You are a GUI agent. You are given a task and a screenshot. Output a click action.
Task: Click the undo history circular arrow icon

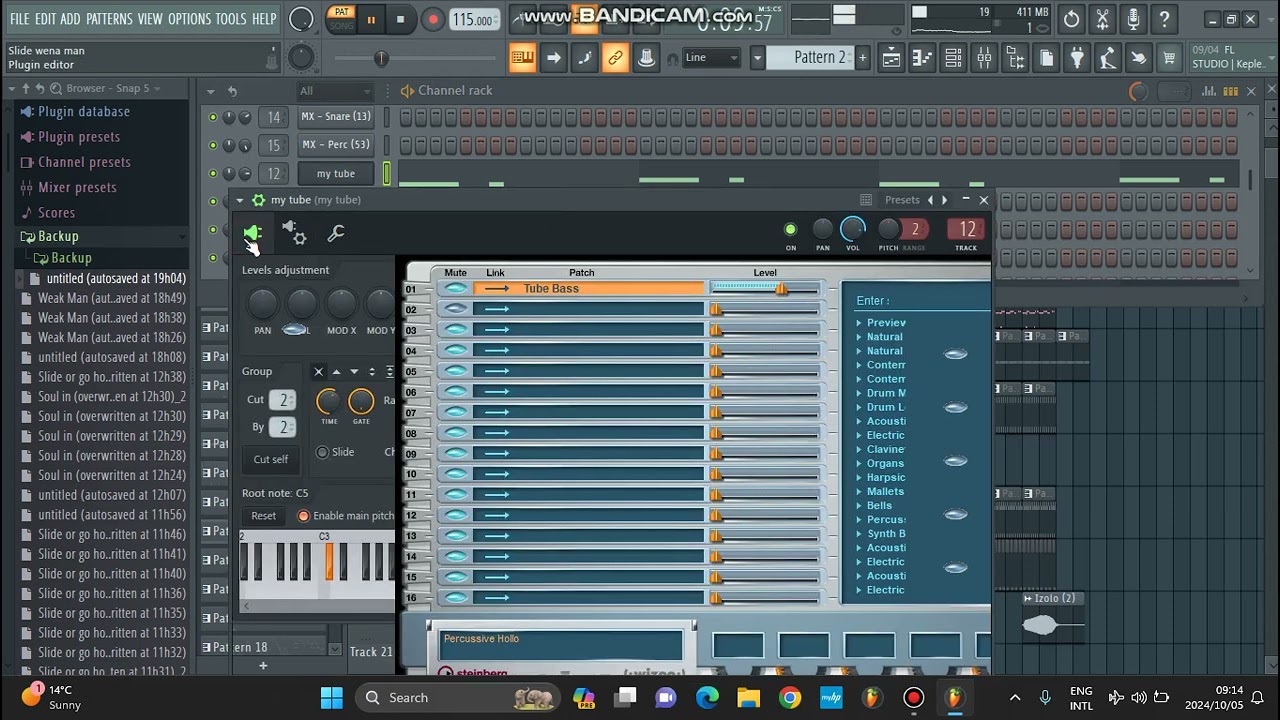click(x=1071, y=19)
